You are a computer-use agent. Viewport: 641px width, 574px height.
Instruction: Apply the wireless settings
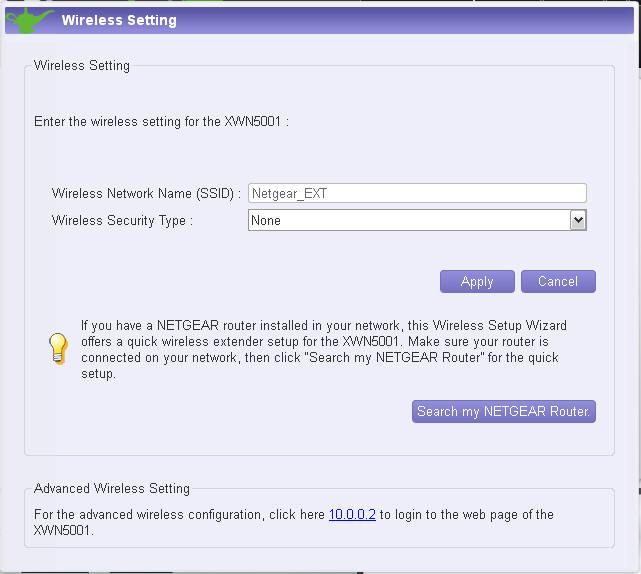477,281
